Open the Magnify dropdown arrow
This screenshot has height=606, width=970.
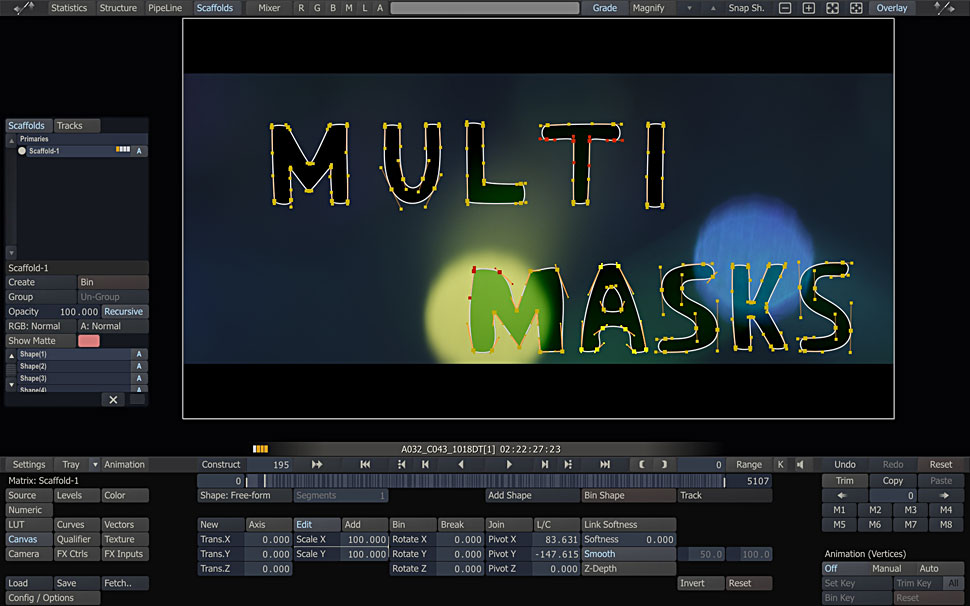click(x=688, y=8)
